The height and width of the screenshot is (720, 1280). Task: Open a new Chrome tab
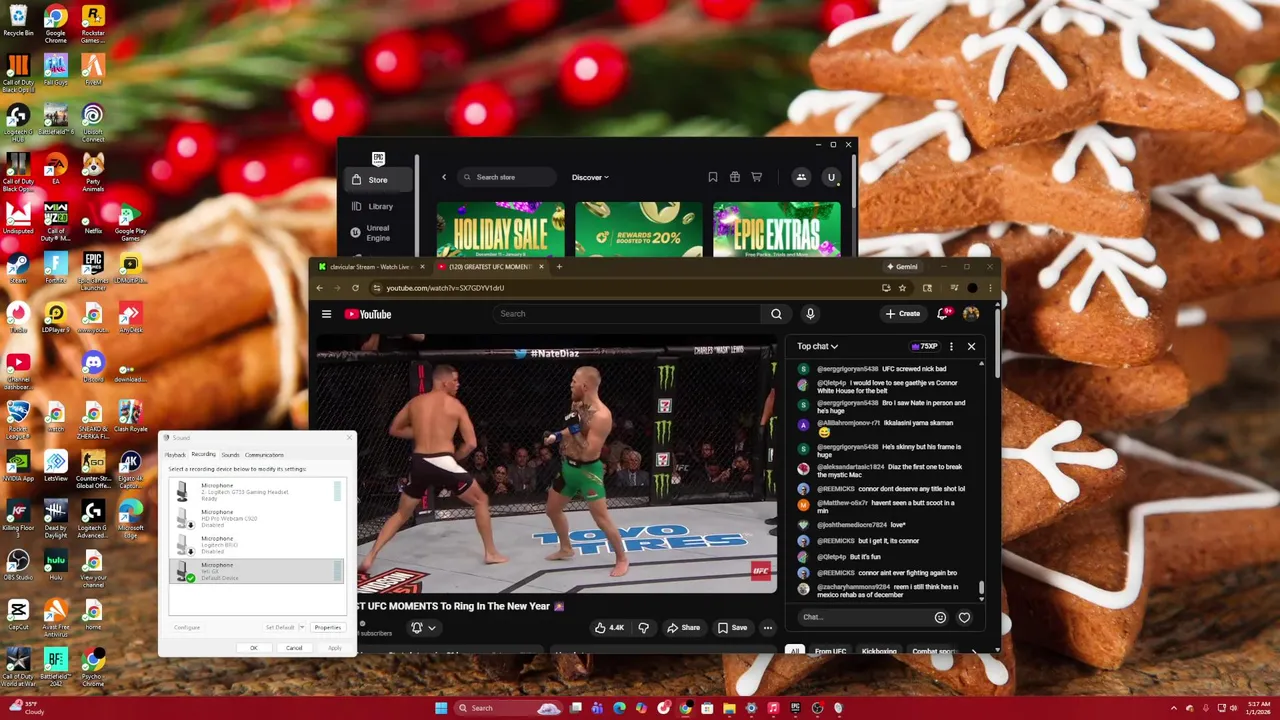pos(559,267)
